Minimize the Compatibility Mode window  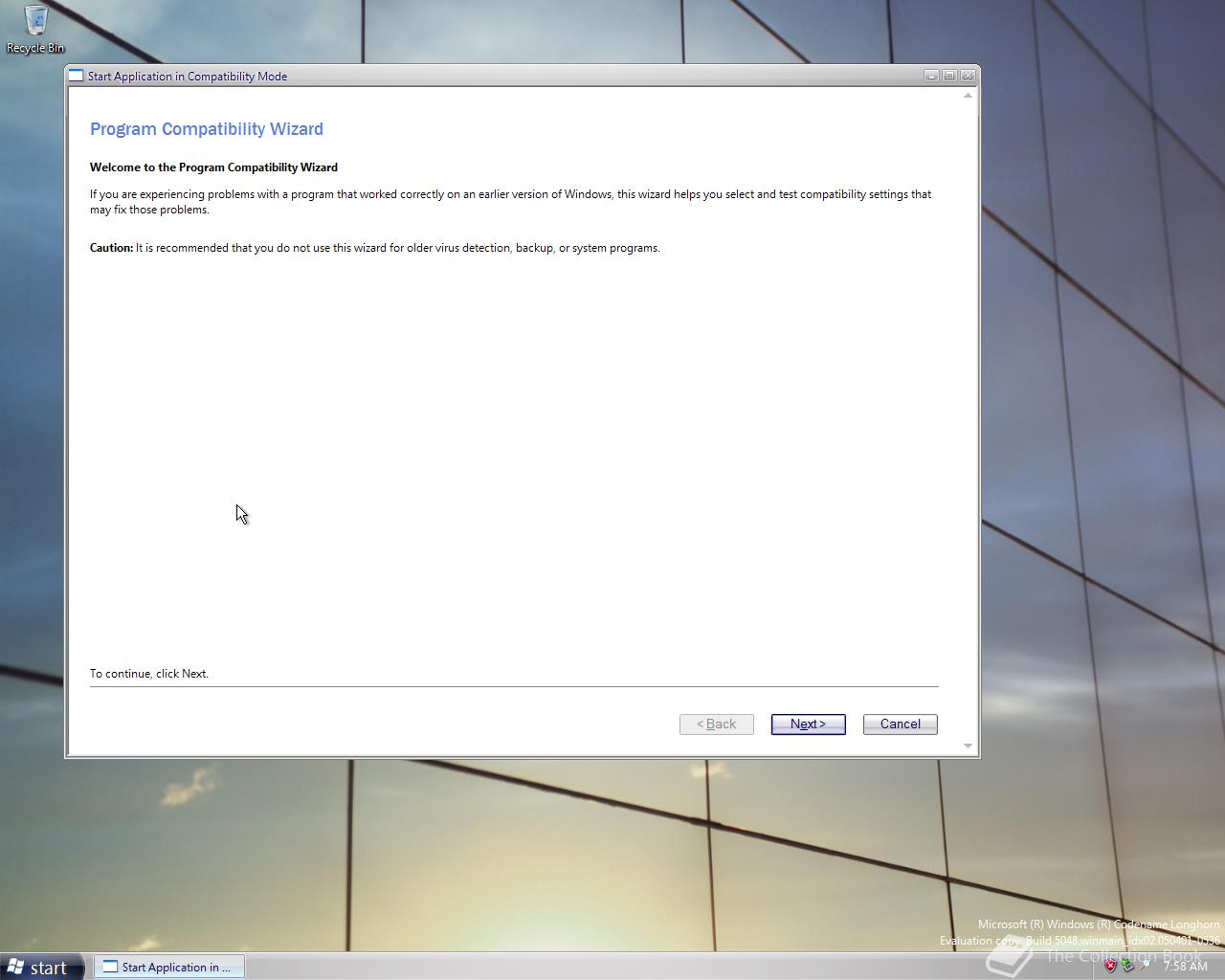(931, 76)
